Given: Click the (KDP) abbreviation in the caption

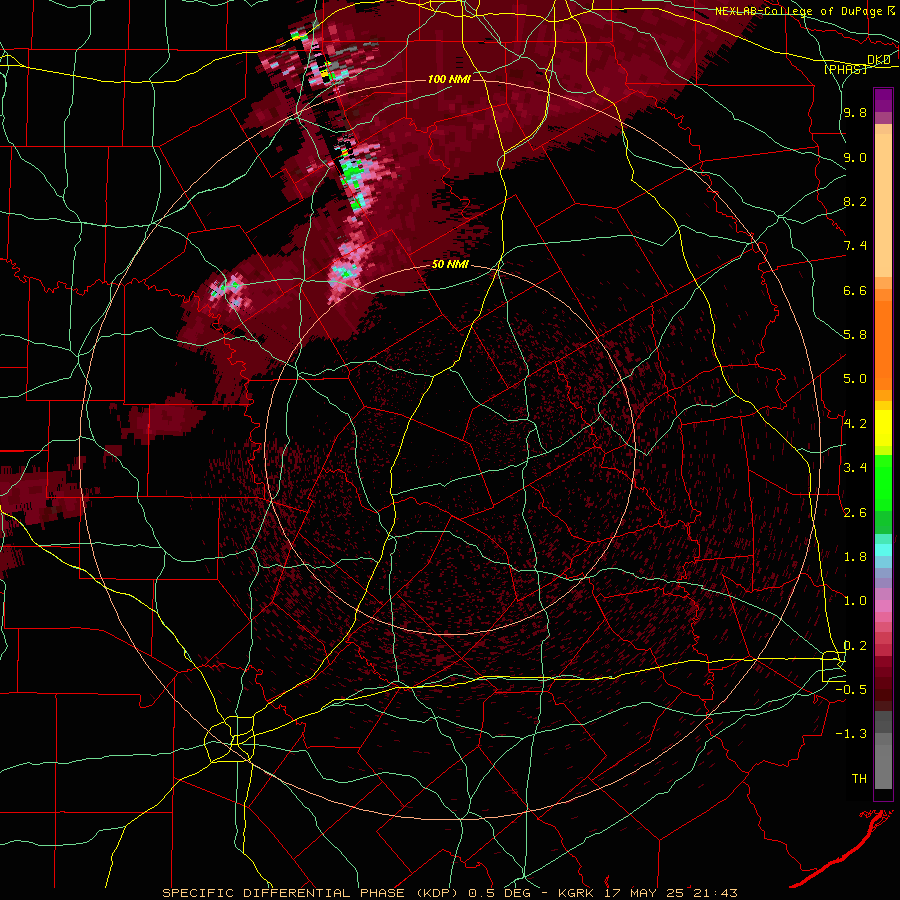Looking at the screenshot, I should click(437, 893).
